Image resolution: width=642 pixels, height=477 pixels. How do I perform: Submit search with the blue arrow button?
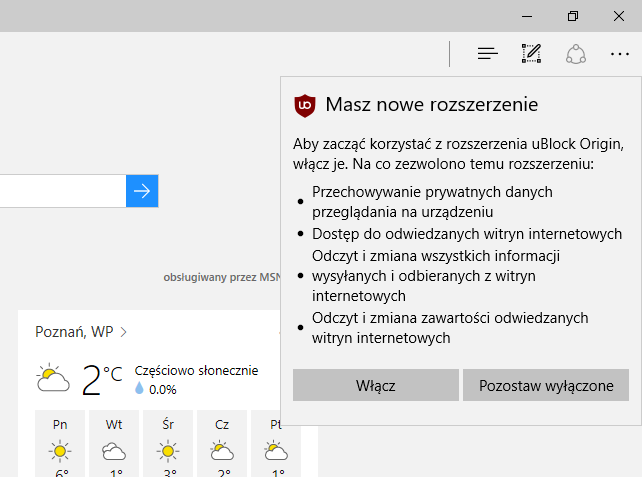[x=142, y=191]
